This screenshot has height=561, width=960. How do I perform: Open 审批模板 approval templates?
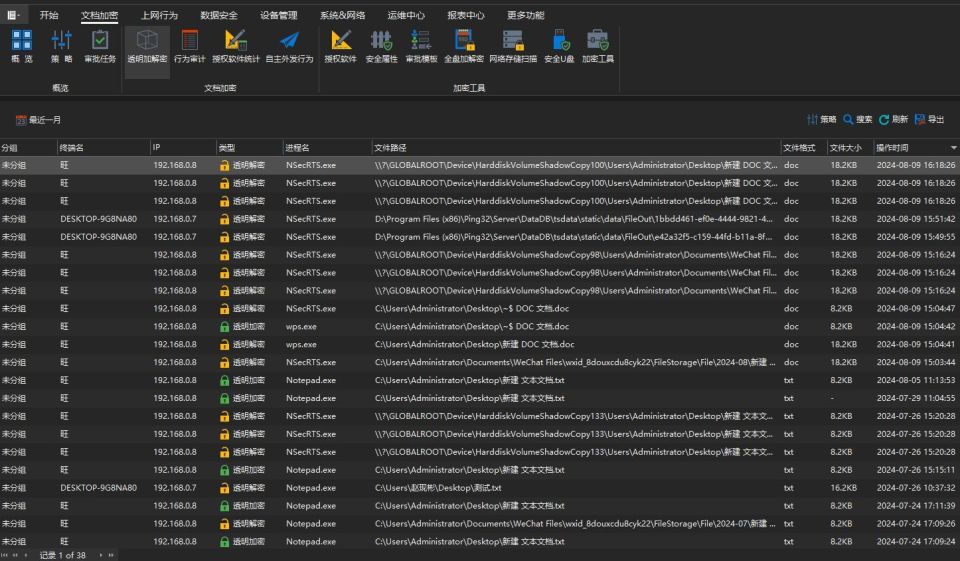coord(421,47)
